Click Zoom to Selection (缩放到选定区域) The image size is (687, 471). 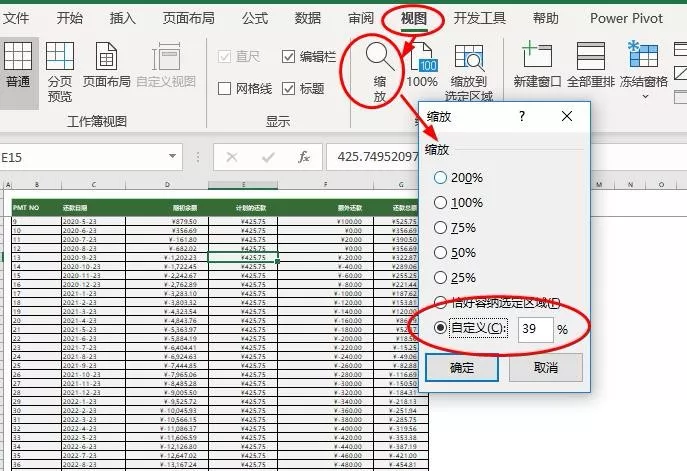click(469, 72)
